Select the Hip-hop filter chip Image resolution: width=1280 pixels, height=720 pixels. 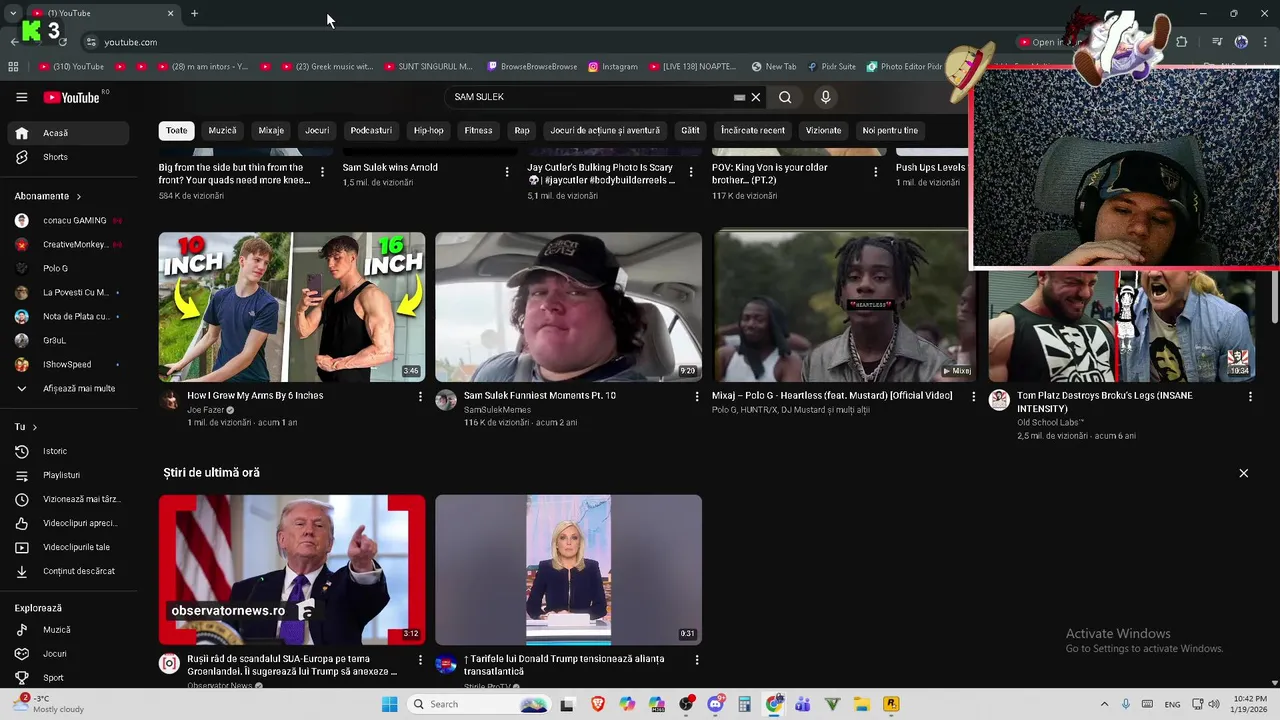click(429, 130)
